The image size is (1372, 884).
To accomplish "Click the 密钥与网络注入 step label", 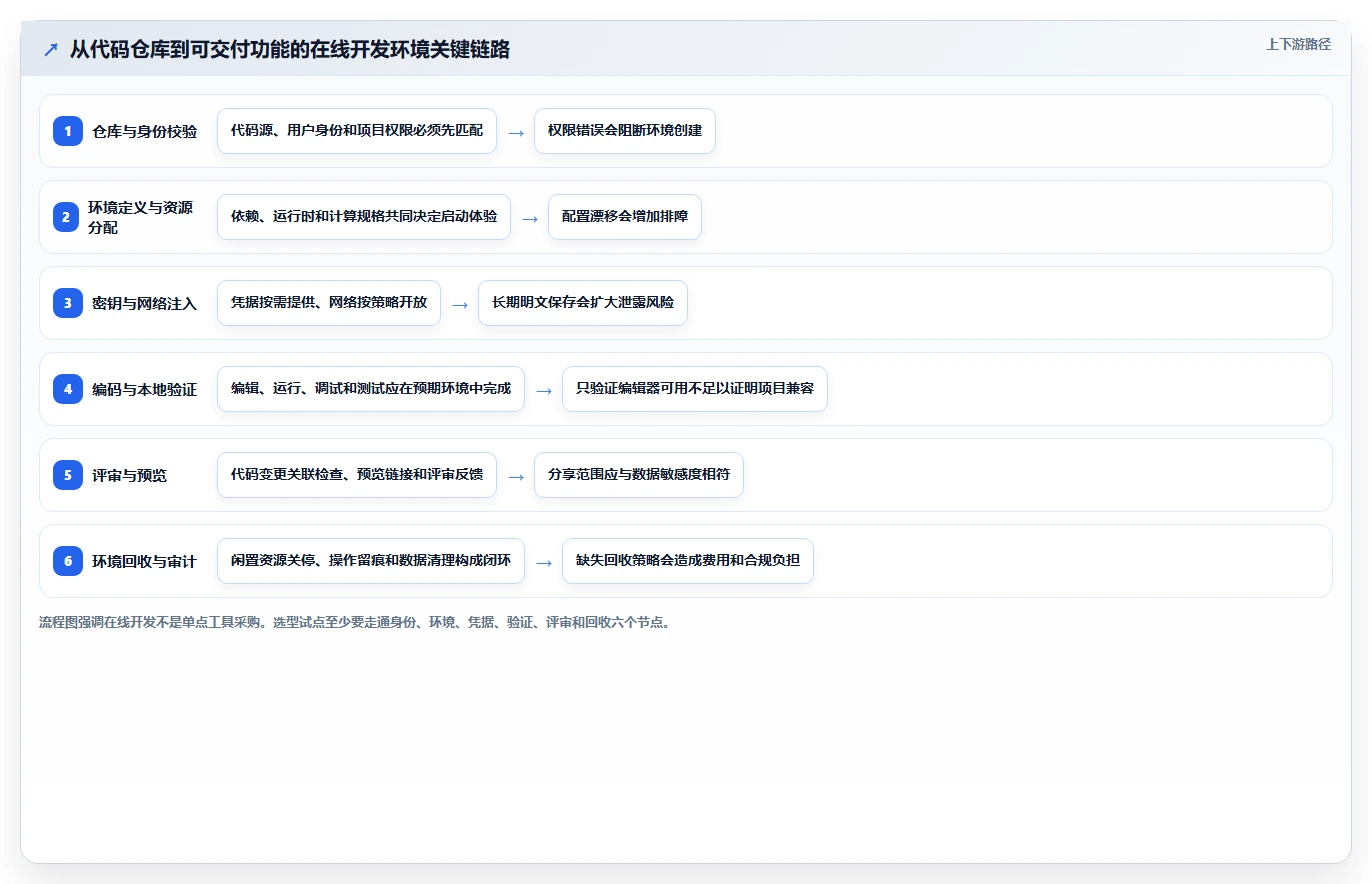I will coord(144,303).
